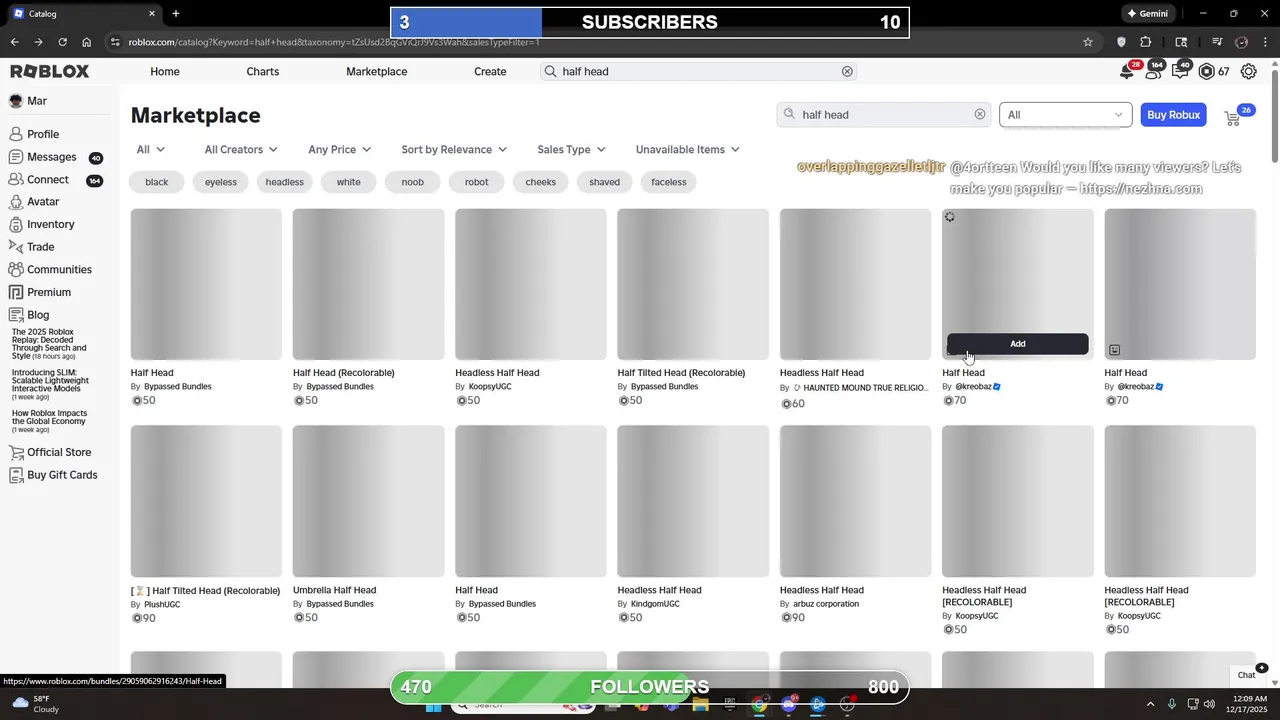The image size is (1280, 720).
Task: Select the eyeless suggestion chip
Action: tap(221, 182)
